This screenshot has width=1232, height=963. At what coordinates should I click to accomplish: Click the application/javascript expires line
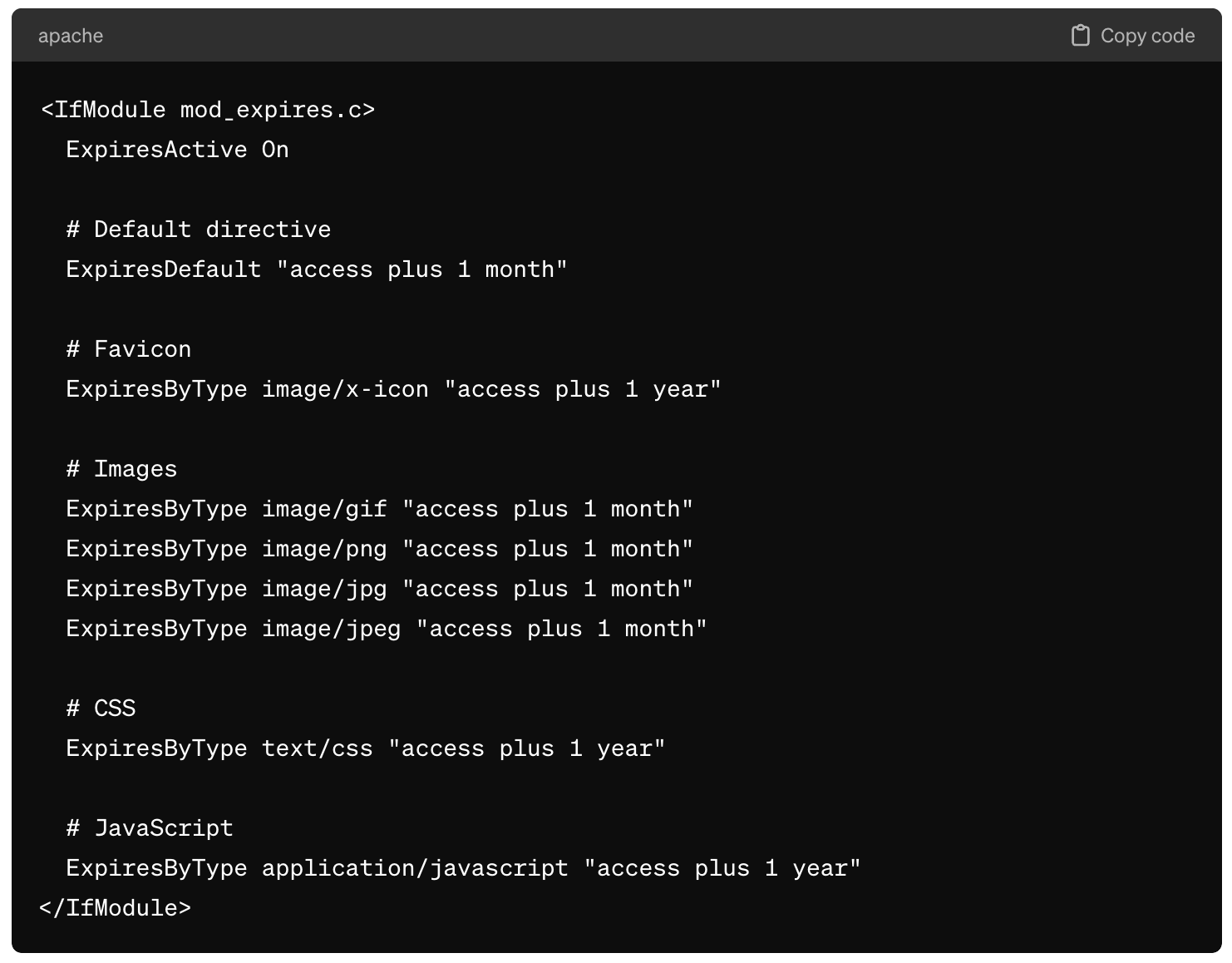(x=463, y=868)
